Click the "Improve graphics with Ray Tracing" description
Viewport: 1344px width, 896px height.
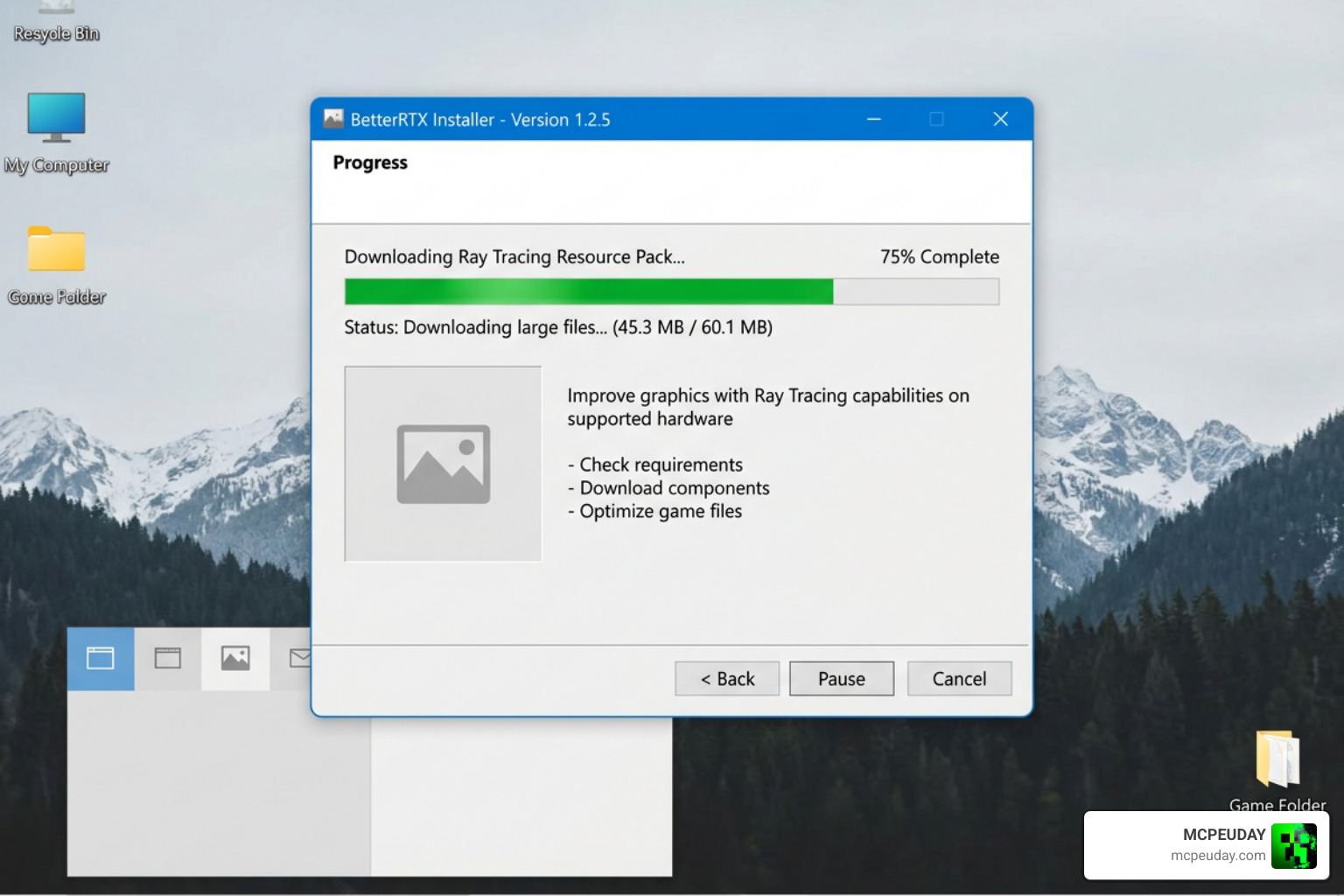(768, 407)
